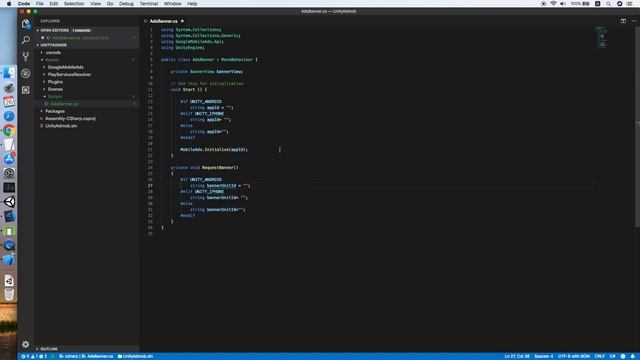Open the Extensions view in the activity bar

click(x=26, y=90)
